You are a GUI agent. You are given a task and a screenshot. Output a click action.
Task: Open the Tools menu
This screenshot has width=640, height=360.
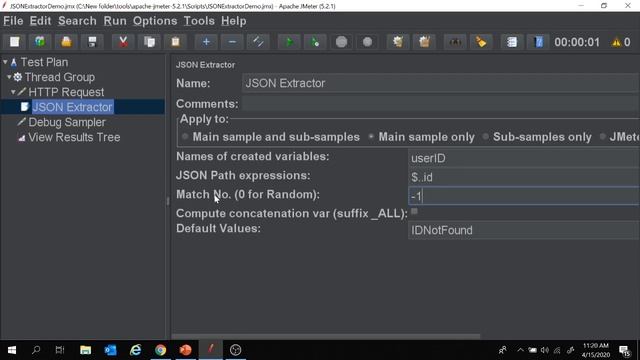[199, 21]
